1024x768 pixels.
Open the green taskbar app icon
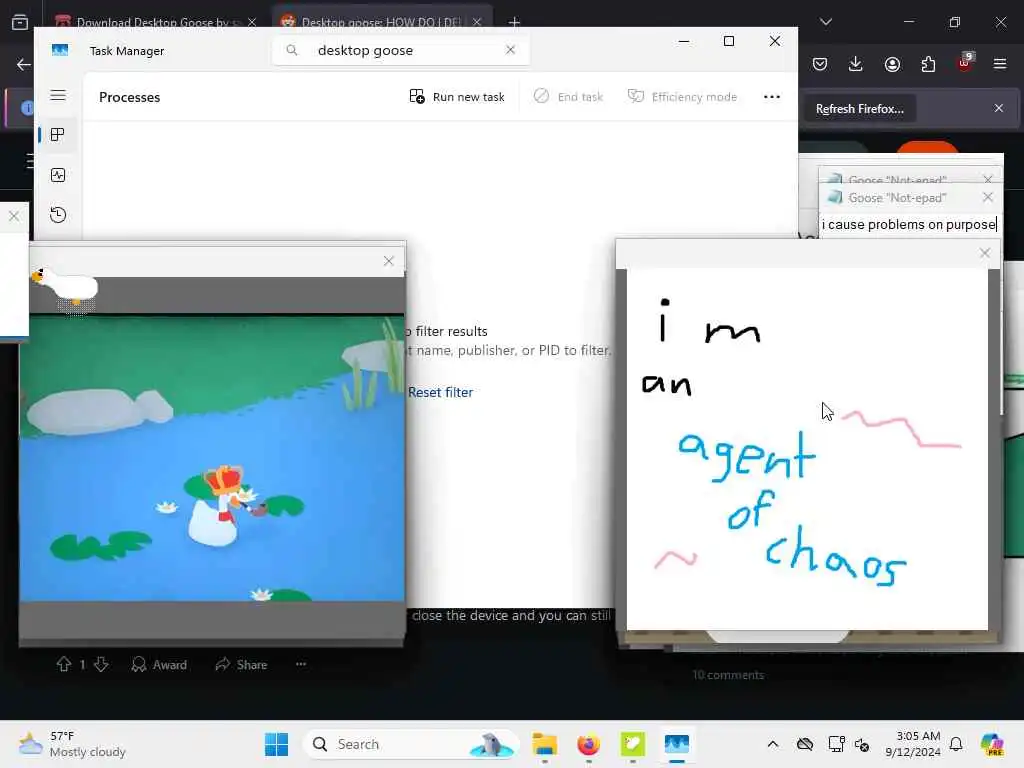point(632,744)
